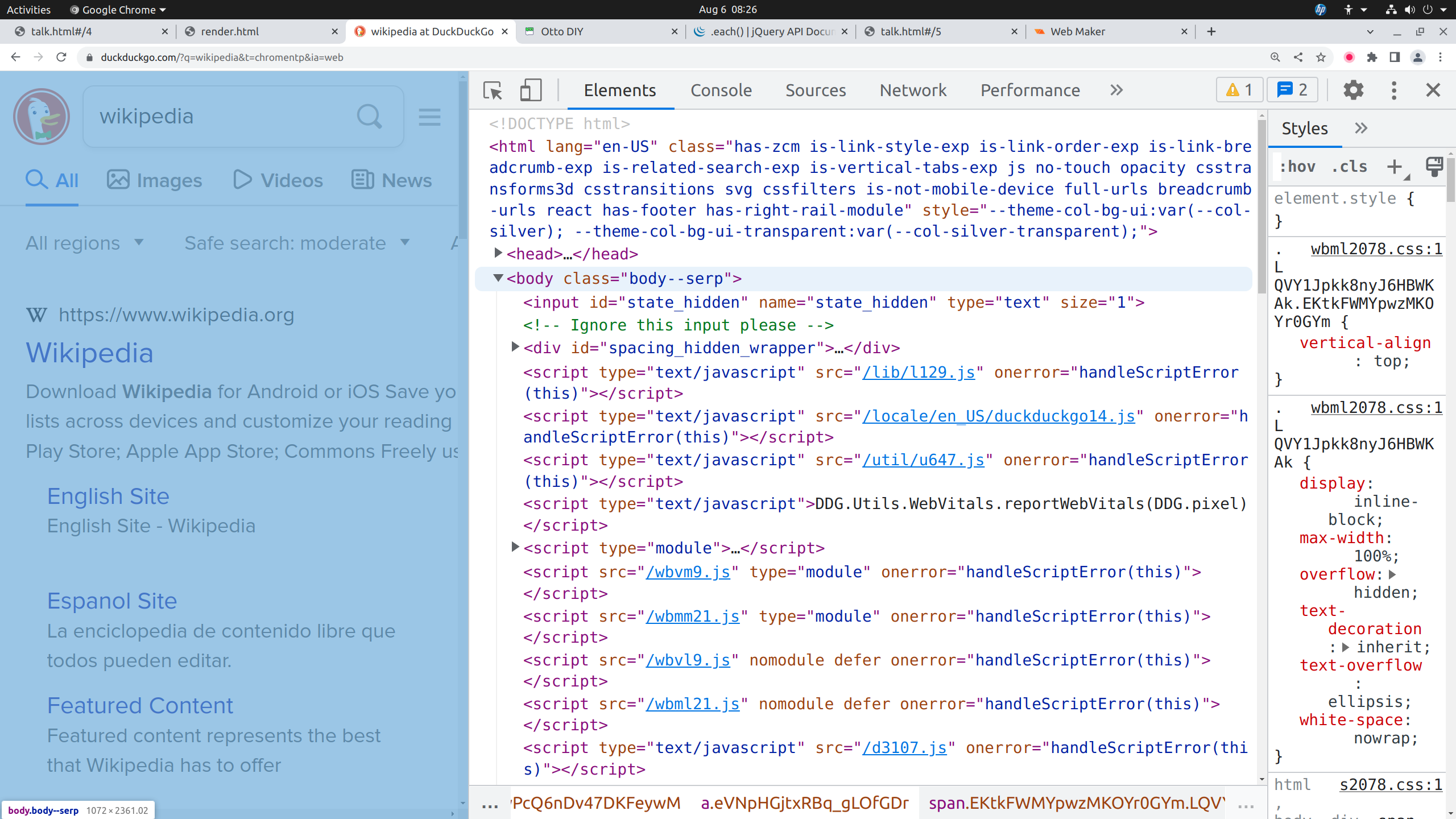
Task: Click the DuckDuckGo search magnifier icon
Action: (x=369, y=117)
